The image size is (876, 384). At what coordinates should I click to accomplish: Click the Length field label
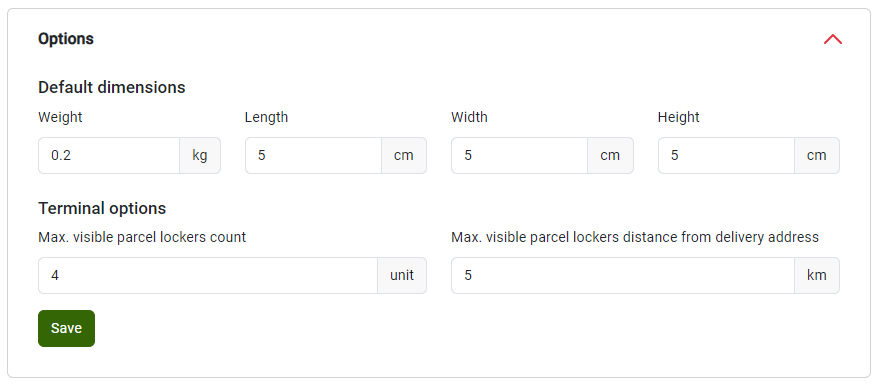266,117
